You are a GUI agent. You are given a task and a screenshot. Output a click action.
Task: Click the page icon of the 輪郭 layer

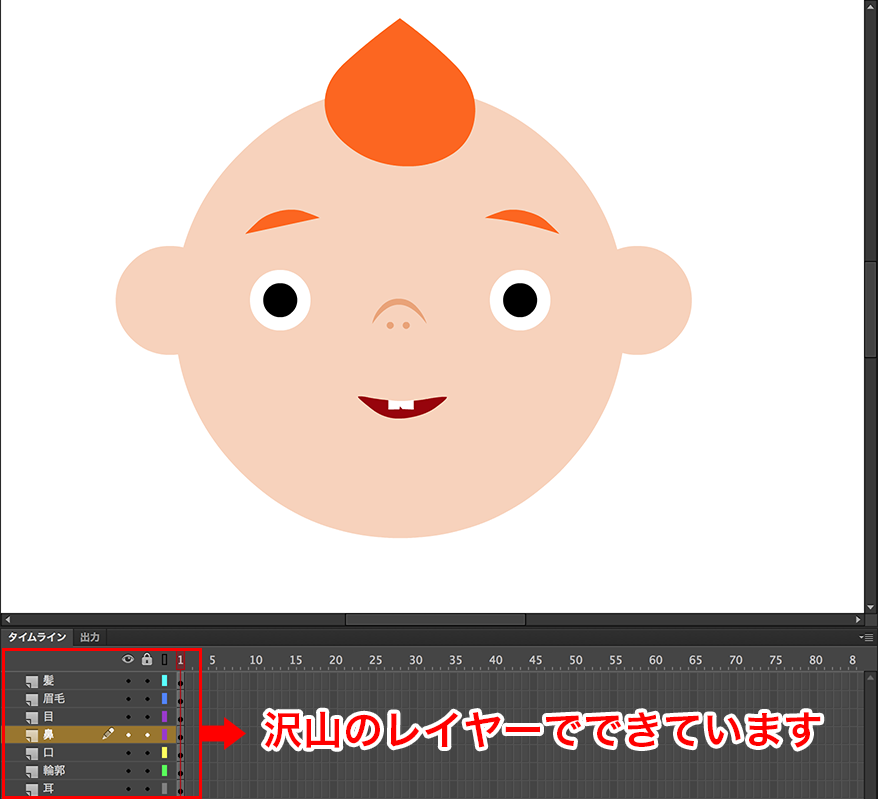click(32, 771)
